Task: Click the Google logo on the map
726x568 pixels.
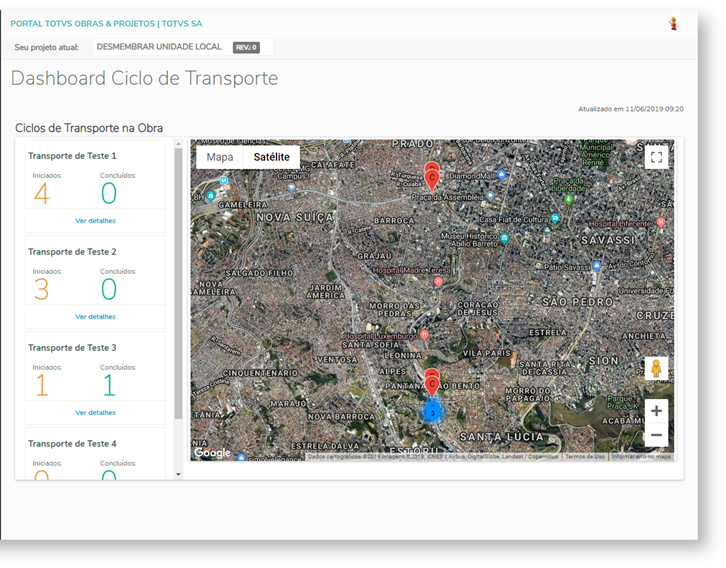Action: click(212, 453)
